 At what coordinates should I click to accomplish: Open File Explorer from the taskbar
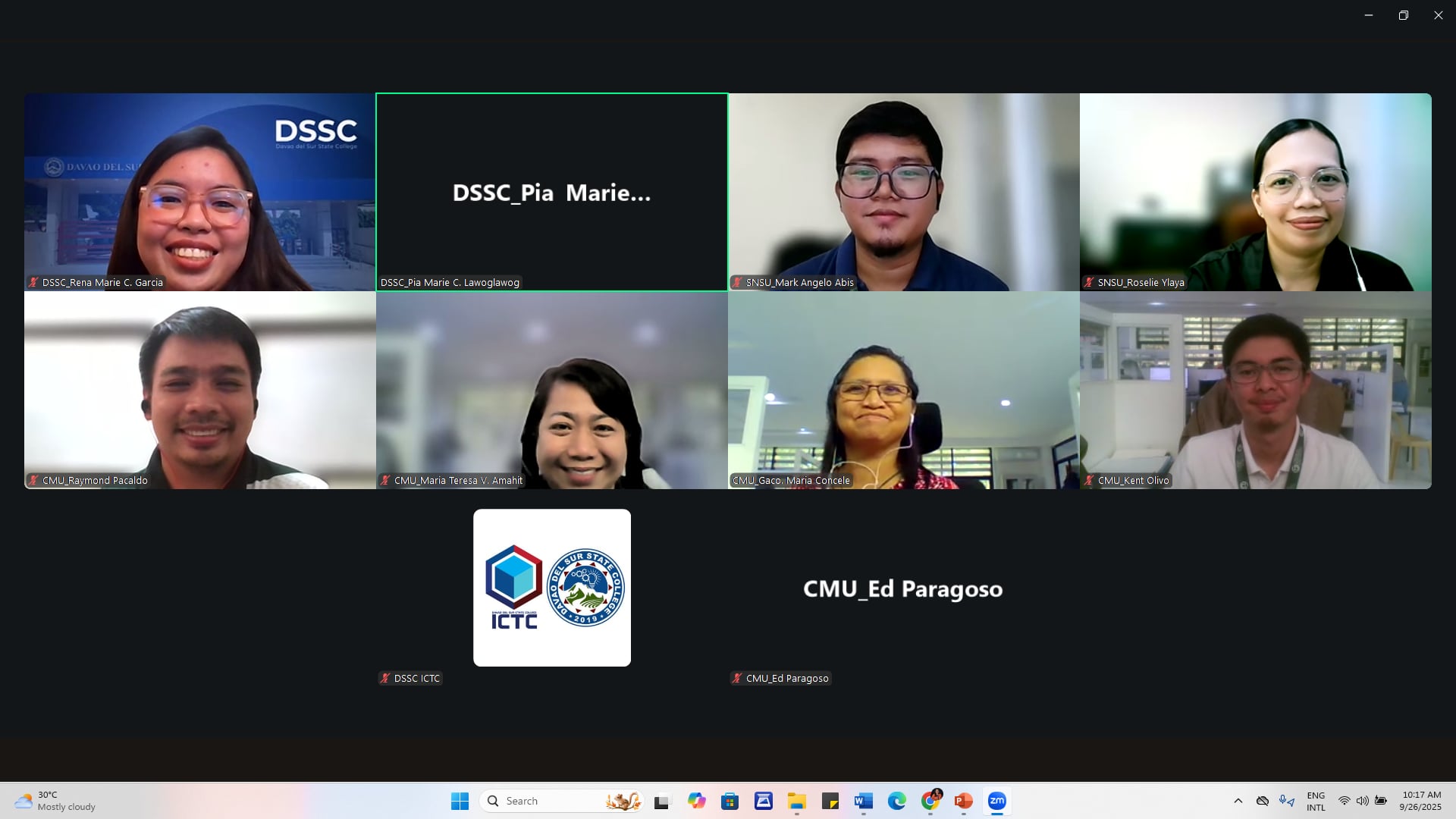(x=796, y=801)
